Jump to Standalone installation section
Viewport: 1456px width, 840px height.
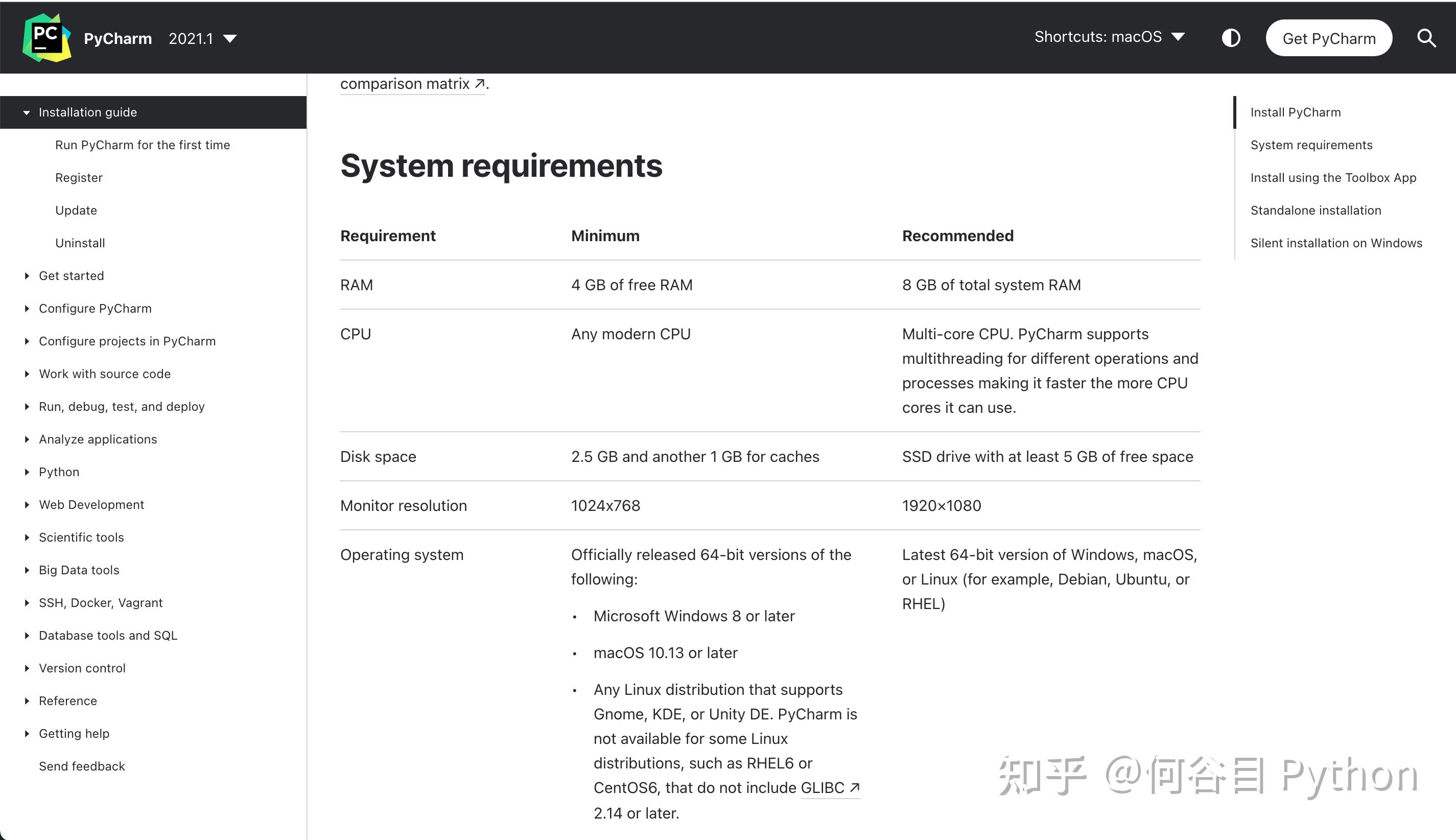click(1315, 211)
